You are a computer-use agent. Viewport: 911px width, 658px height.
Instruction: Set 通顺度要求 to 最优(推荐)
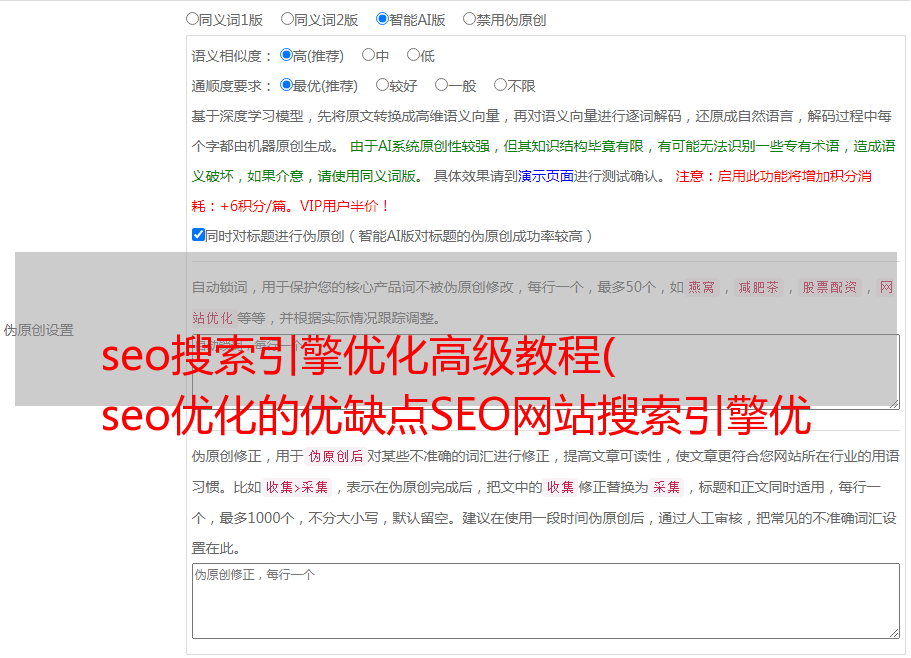tap(286, 85)
